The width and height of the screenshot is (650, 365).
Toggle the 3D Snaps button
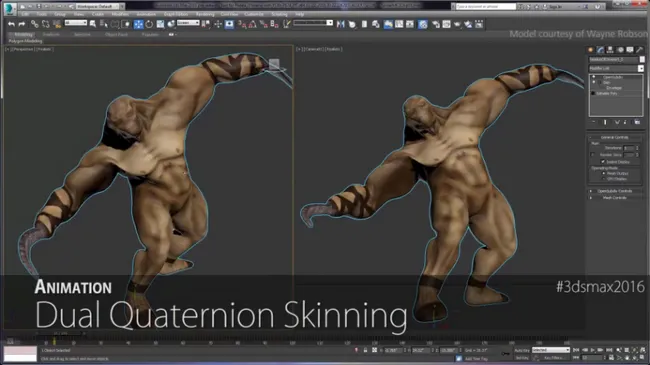point(241,24)
